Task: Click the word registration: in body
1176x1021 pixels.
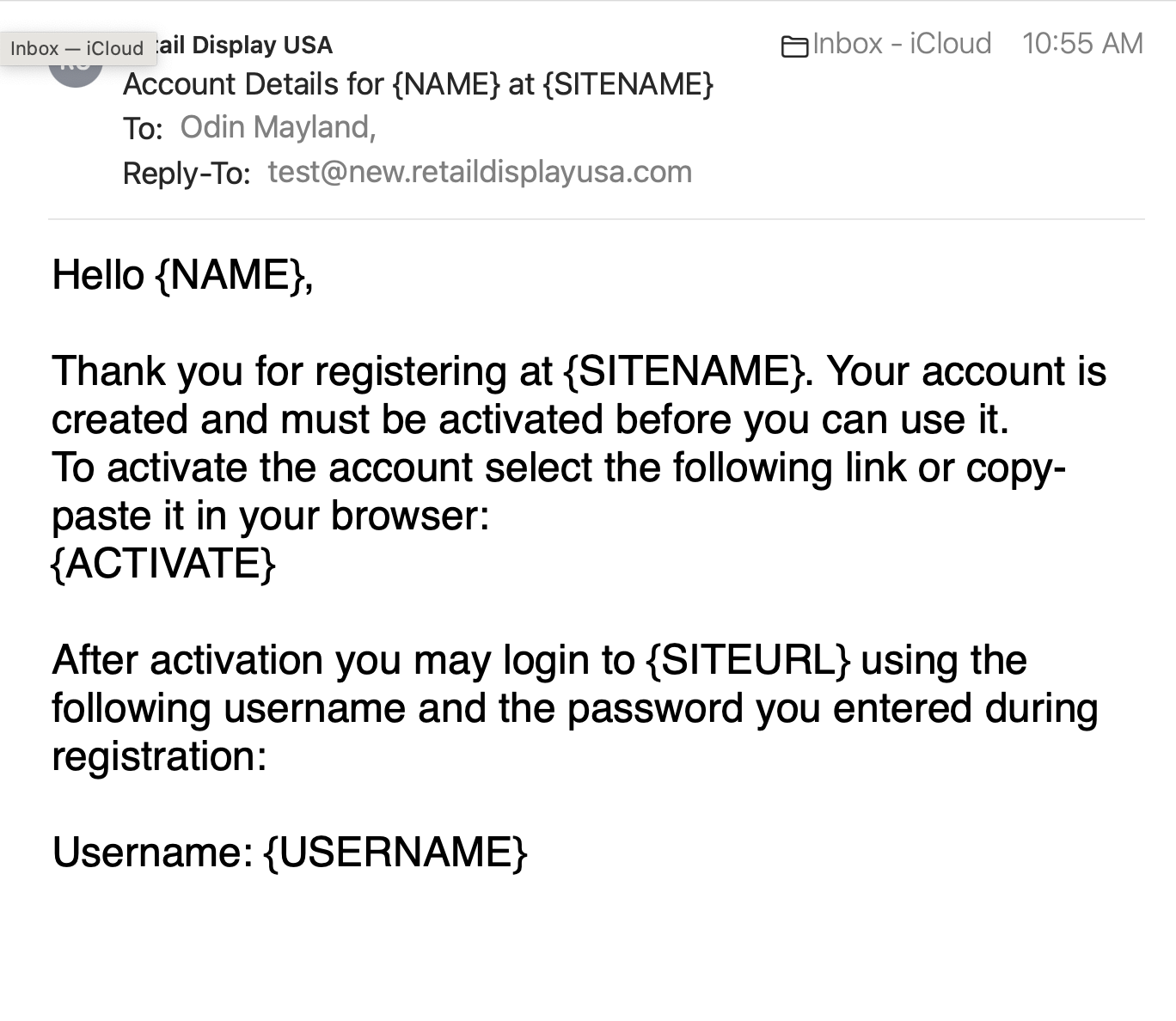Action: [x=159, y=756]
